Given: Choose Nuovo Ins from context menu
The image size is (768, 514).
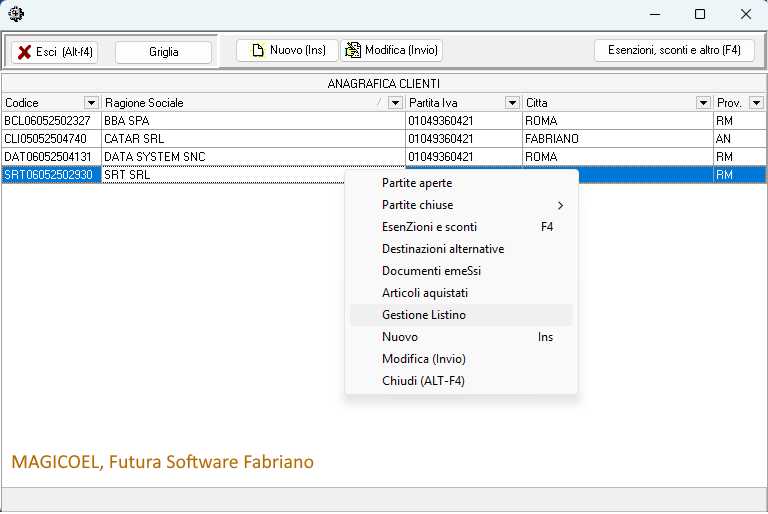Looking at the screenshot, I should click(x=461, y=337).
